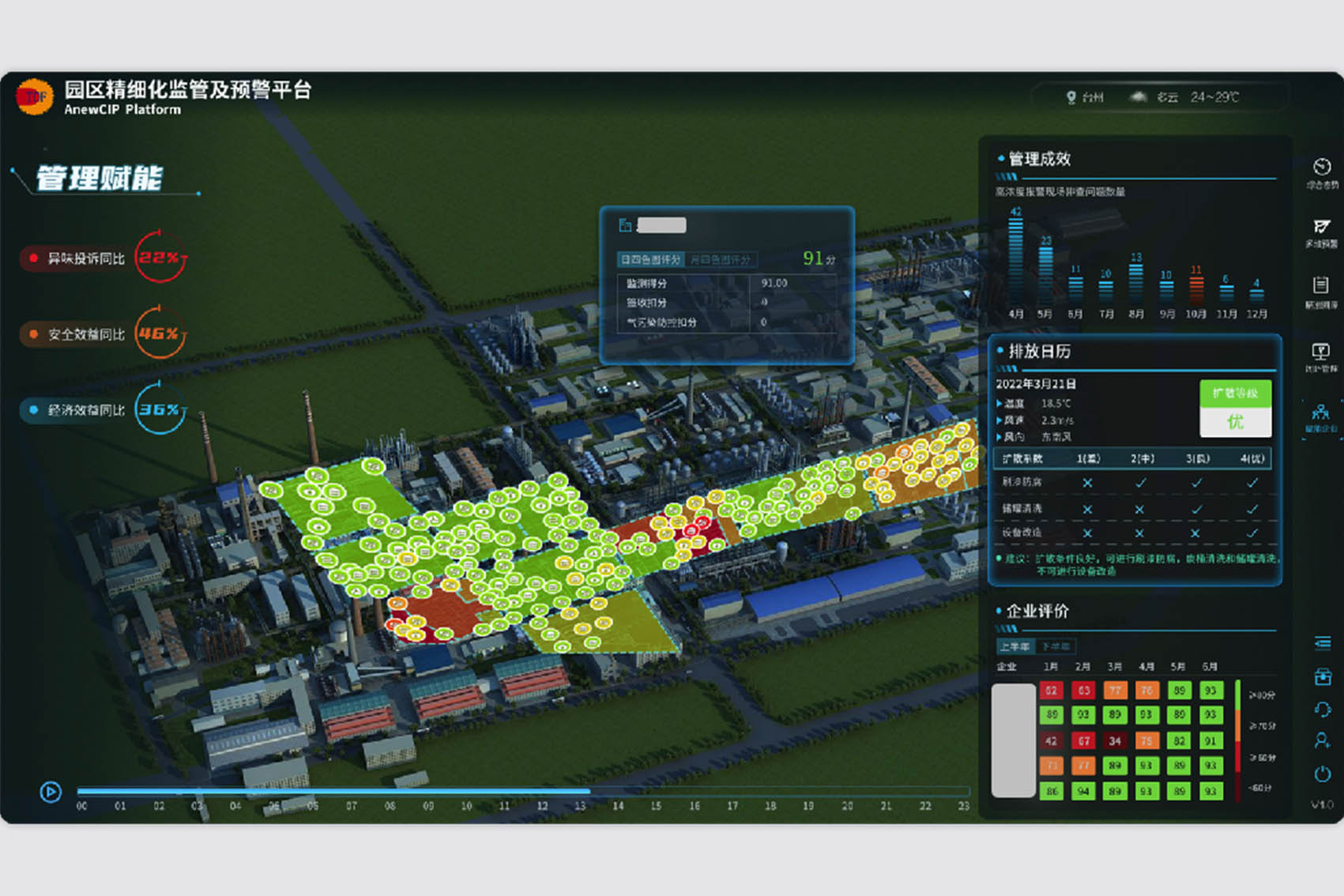This screenshot has height=896, width=1344.
Task: Click the green 扩散等级 button
Action: click(1235, 393)
